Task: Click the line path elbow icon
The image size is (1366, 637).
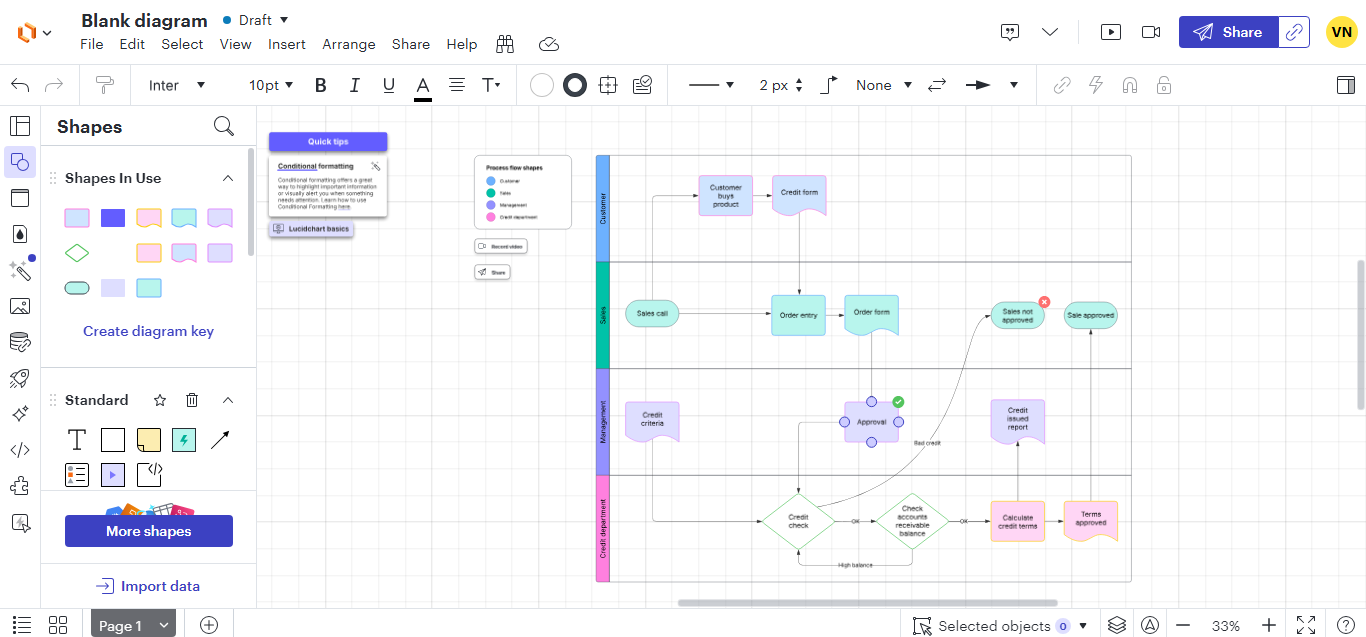Action: point(829,85)
